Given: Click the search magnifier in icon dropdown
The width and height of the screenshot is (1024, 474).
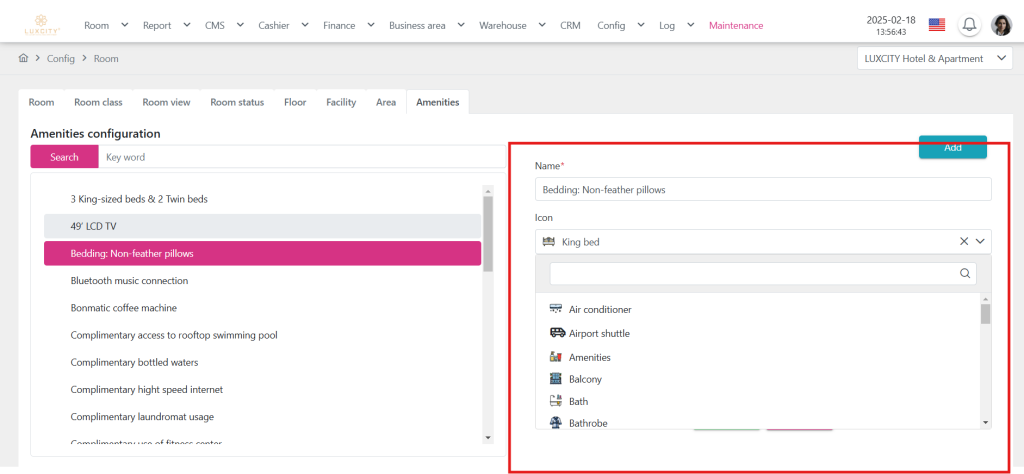Looking at the screenshot, I should click(965, 273).
